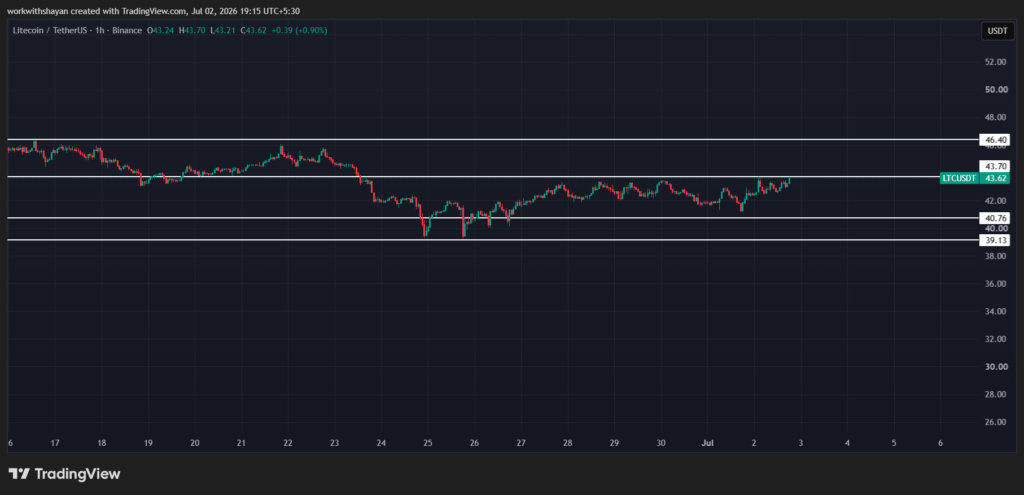Click the 52.00 price axis label
The height and width of the screenshot is (495, 1024).
(995, 62)
